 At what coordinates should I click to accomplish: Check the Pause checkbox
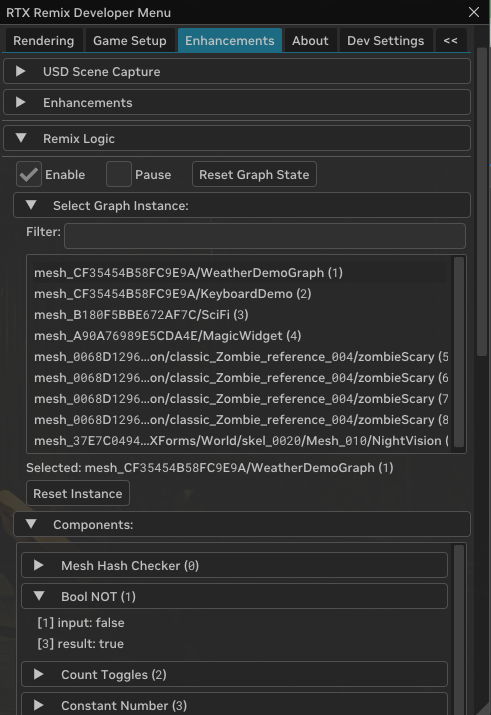119,174
